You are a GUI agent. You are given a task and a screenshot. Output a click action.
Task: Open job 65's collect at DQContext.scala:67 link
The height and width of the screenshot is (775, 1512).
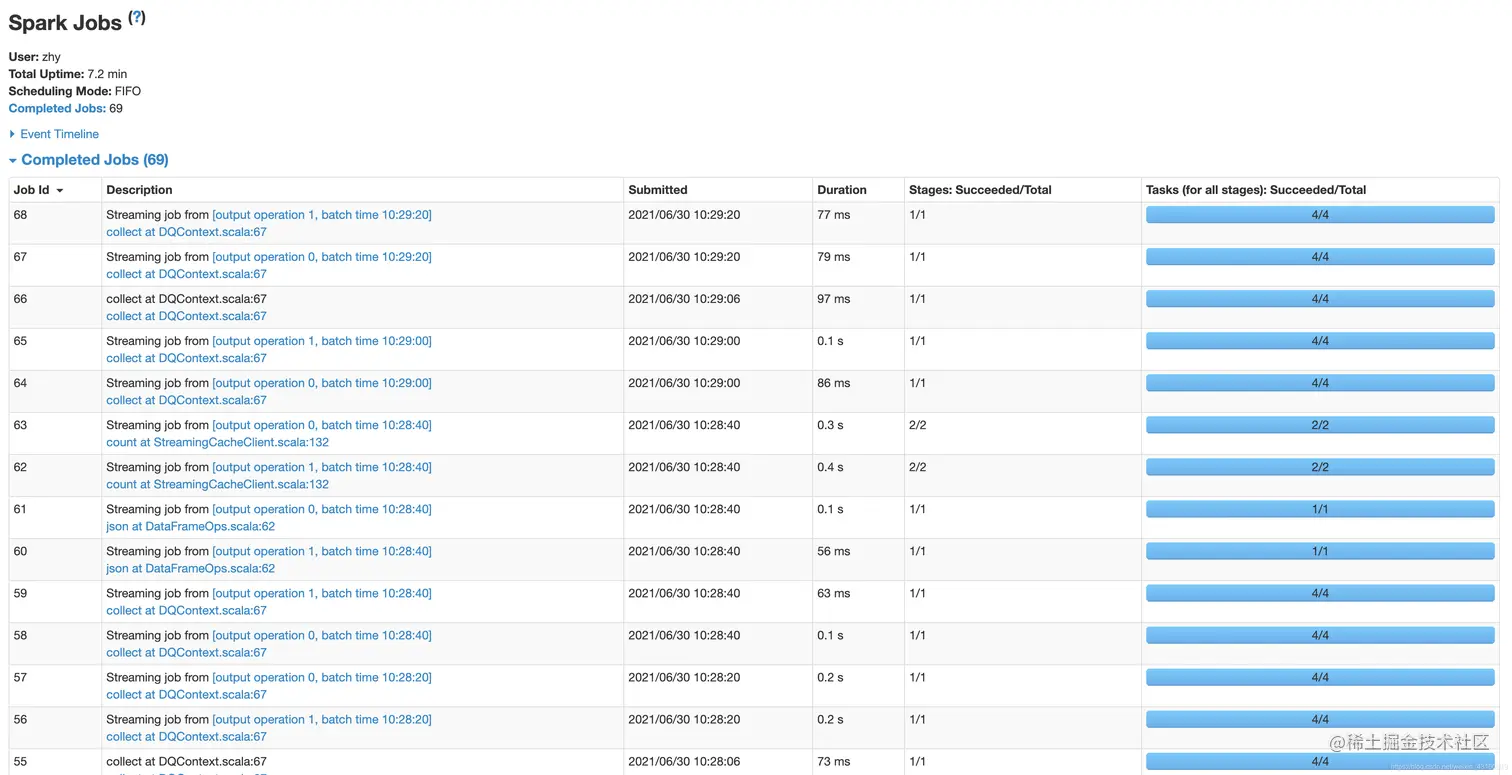pyautogui.click(x=186, y=358)
